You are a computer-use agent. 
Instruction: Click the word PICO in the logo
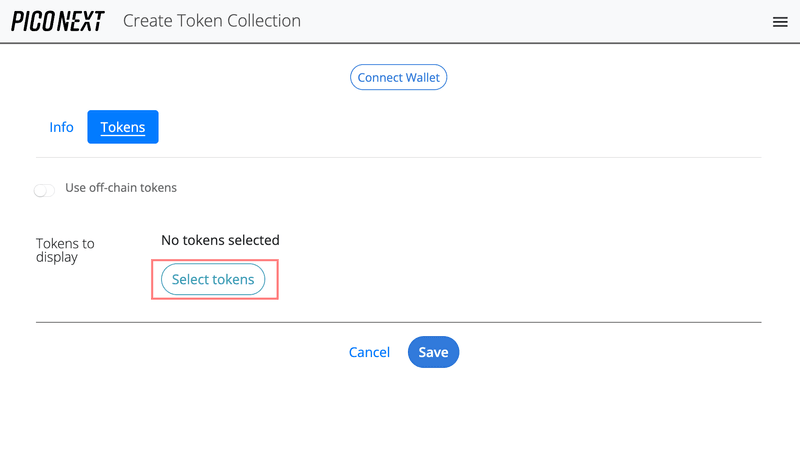coord(33,21)
